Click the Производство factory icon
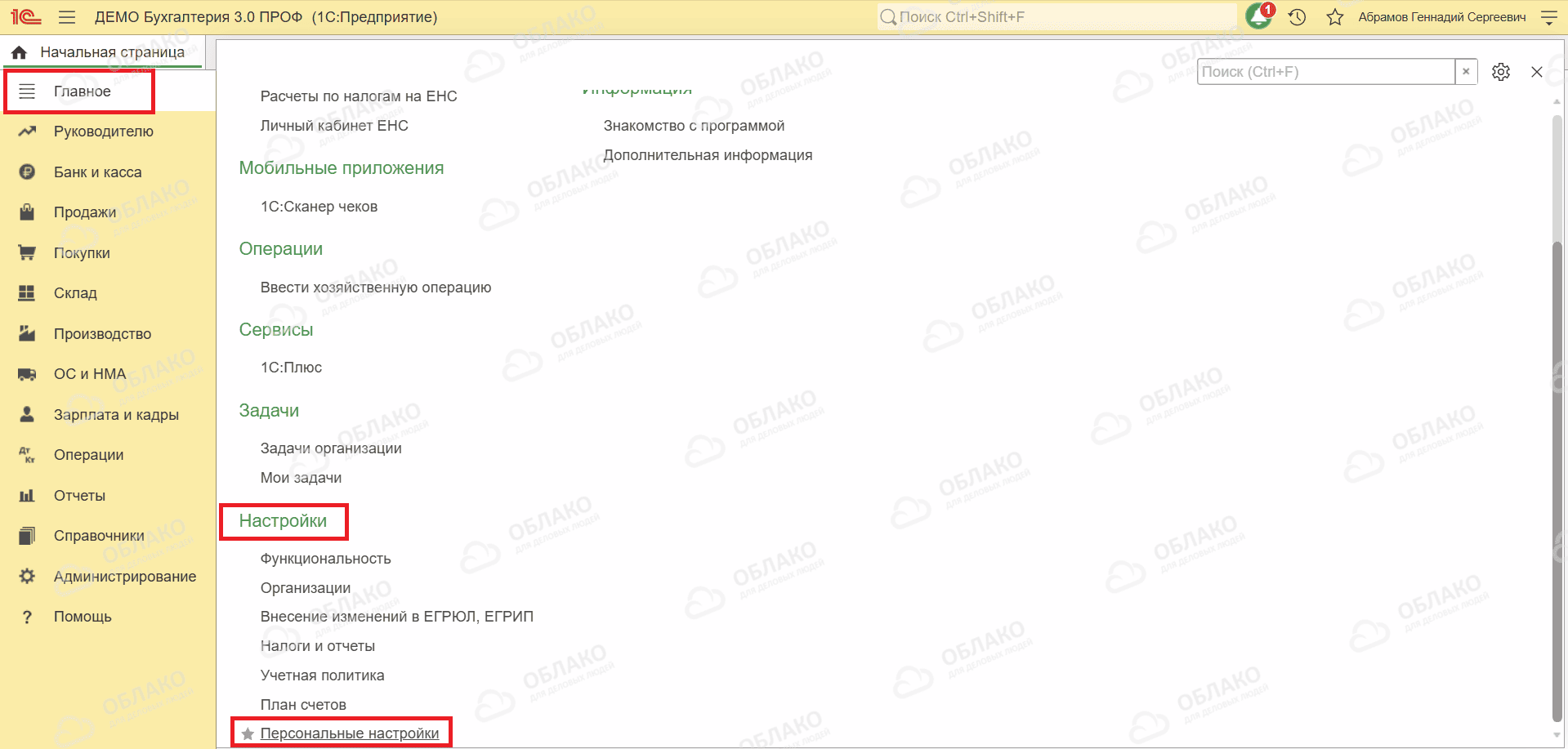This screenshot has width=1568, height=749. [27, 333]
